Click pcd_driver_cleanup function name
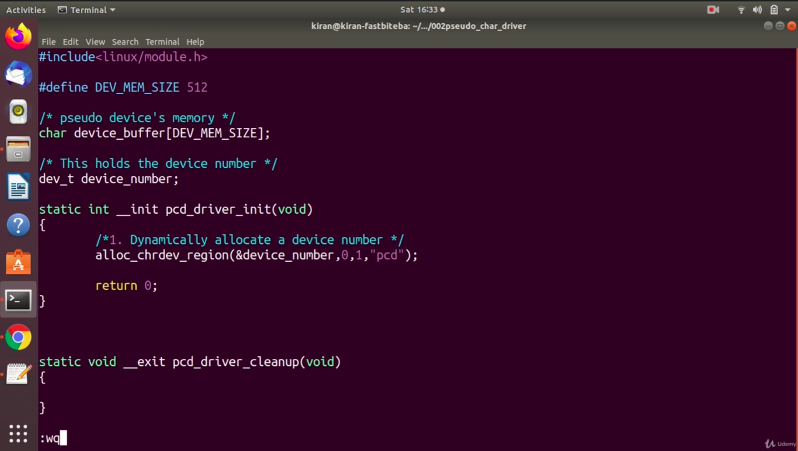 pos(236,362)
